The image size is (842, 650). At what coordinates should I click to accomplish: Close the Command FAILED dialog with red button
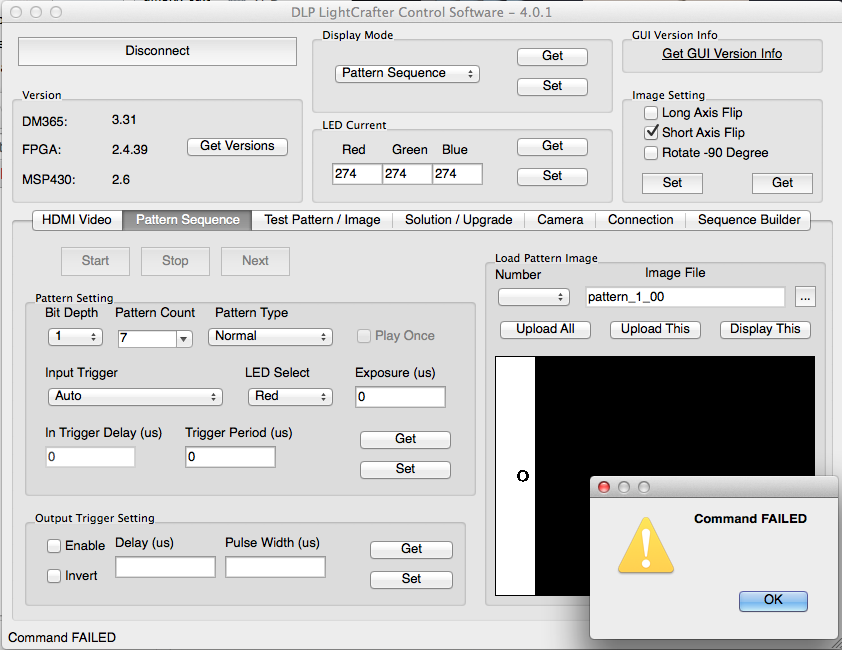tap(604, 487)
